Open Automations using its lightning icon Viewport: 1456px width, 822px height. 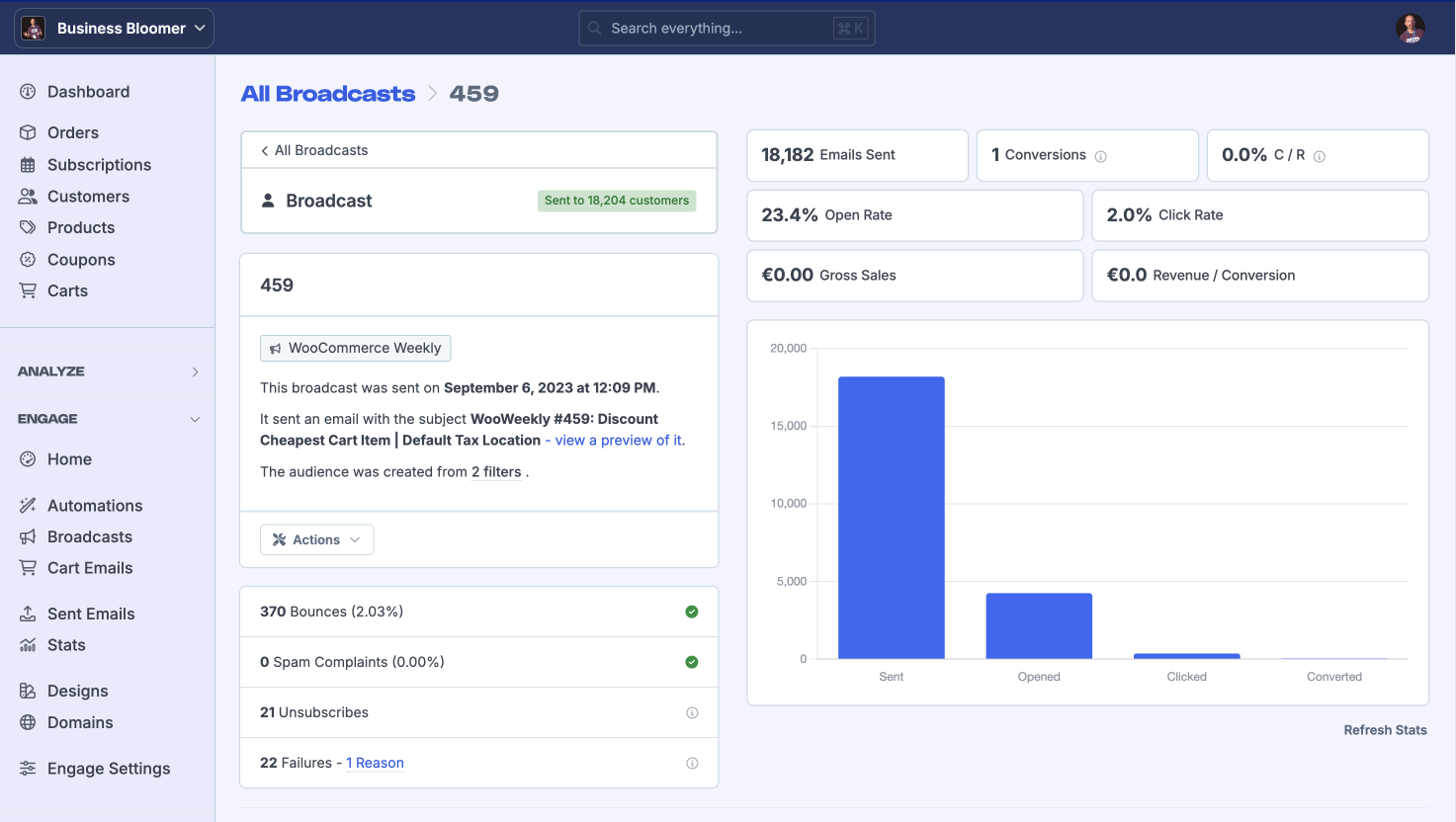point(28,505)
